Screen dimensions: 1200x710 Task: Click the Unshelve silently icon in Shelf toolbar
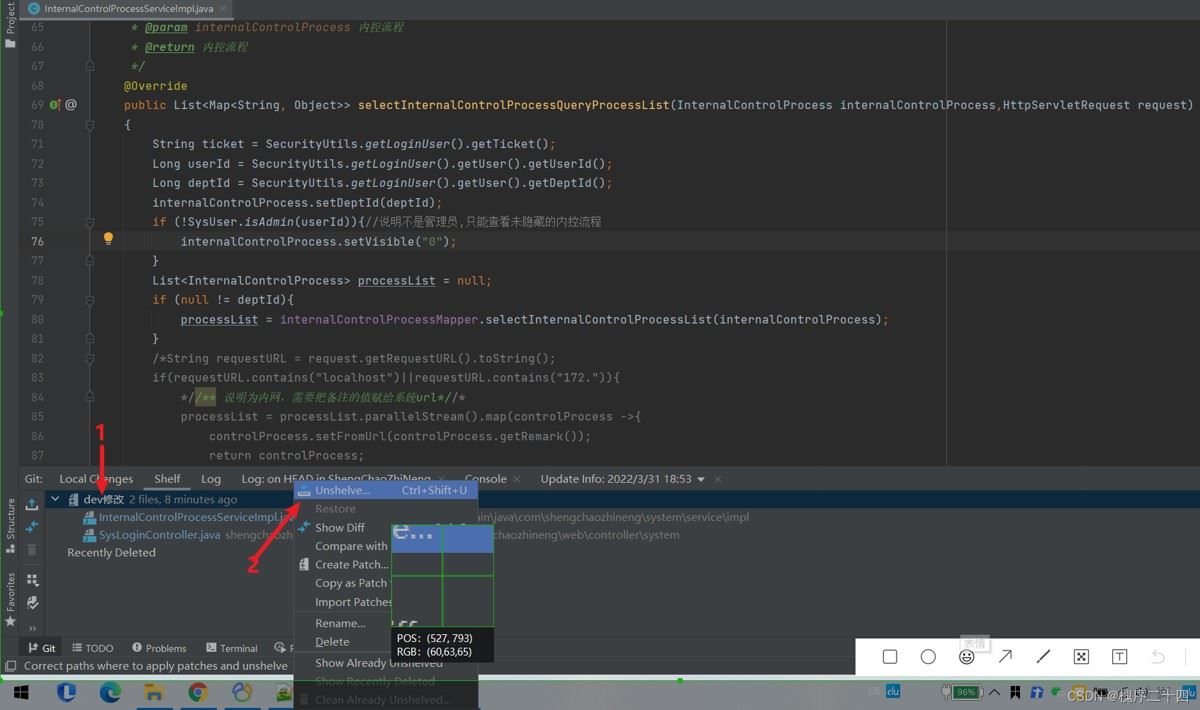click(32, 504)
